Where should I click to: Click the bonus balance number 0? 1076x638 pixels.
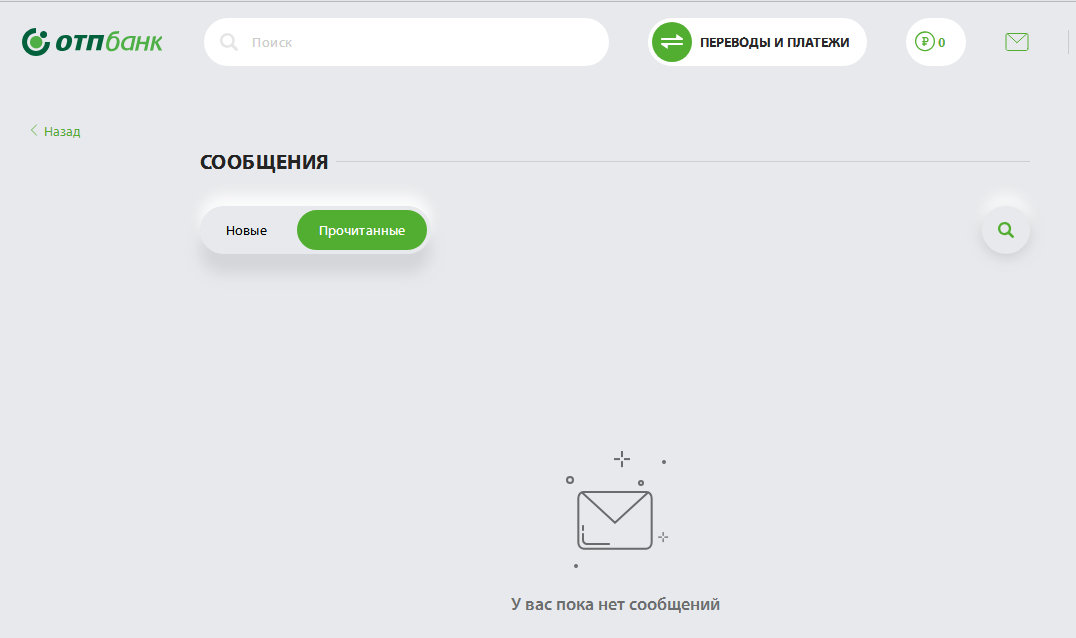coord(942,43)
